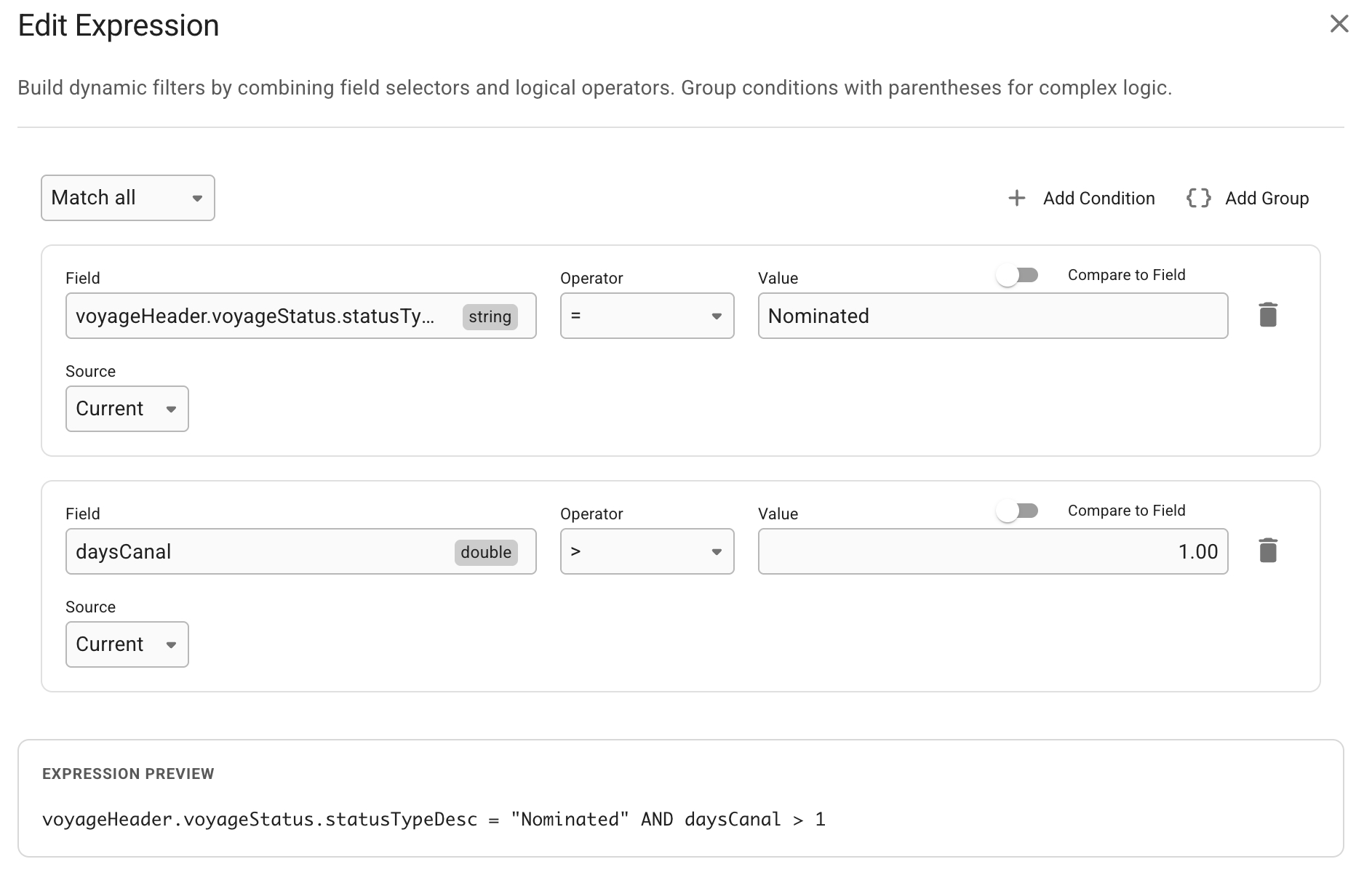This screenshot has width=1372, height=883.
Task: Enable Compare to Field for Nominated condition
Action: [x=1017, y=275]
